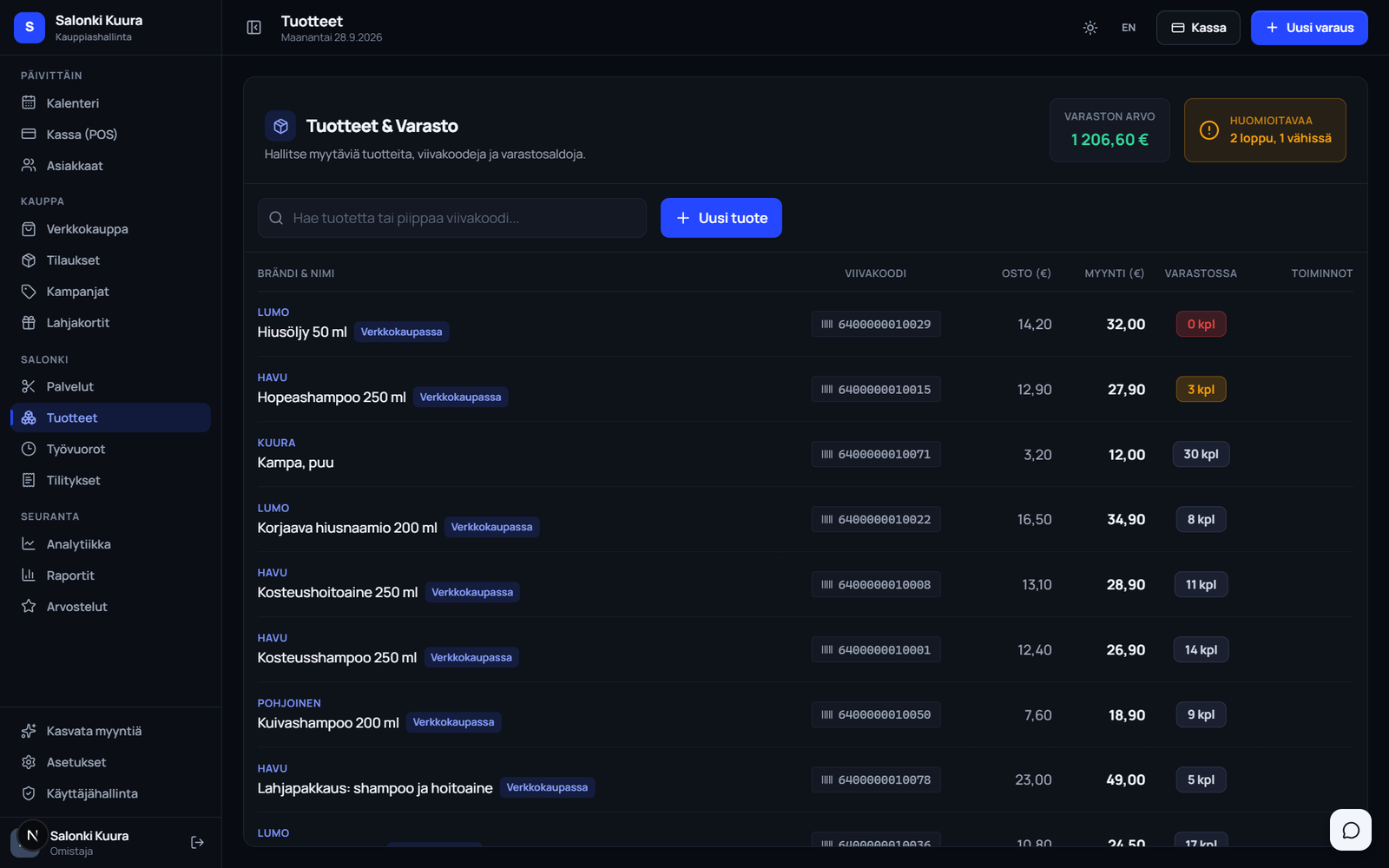Click the 0 kpl stock badge
Screen dimensions: 1389x868
[1201, 324]
